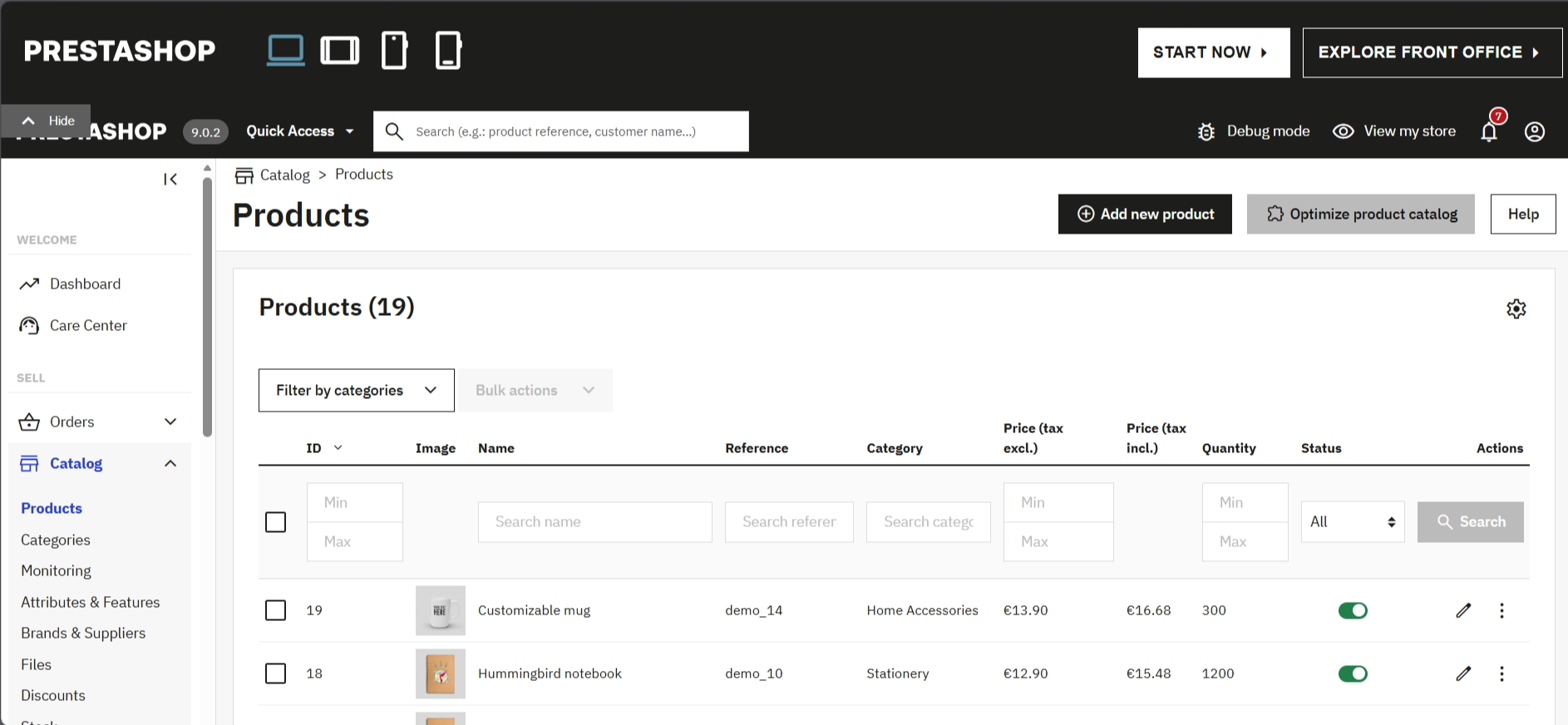Open product grid settings gear

(x=1516, y=309)
